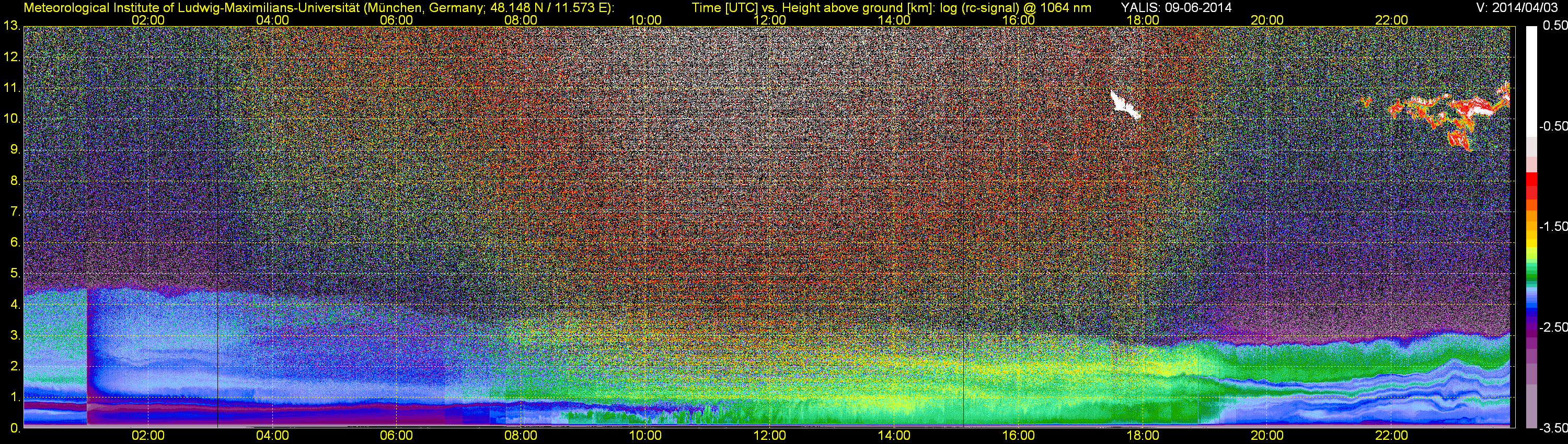The width and height of the screenshot is (1568, 444).
Task: Click the 12:00 label on the upper time axis
Action: coord(769,20)
